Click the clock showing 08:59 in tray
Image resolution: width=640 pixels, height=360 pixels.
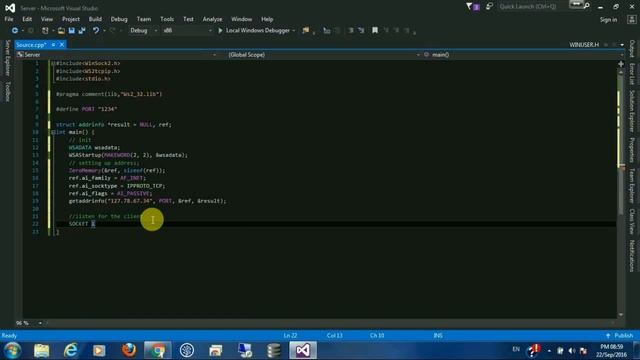pos(611,351)
